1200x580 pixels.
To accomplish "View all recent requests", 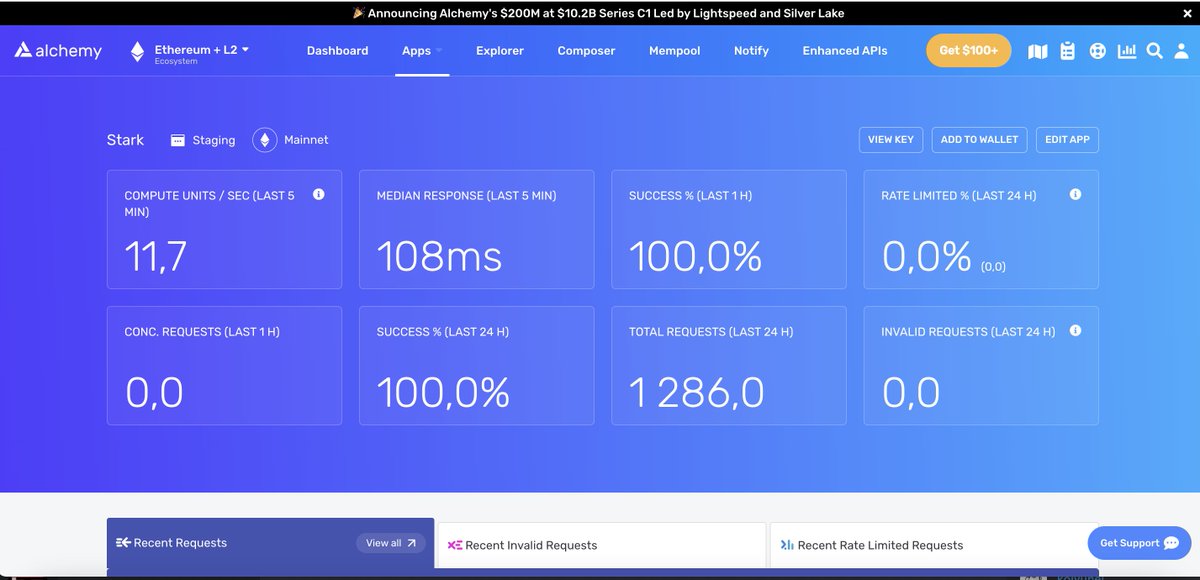I will 390,543.
